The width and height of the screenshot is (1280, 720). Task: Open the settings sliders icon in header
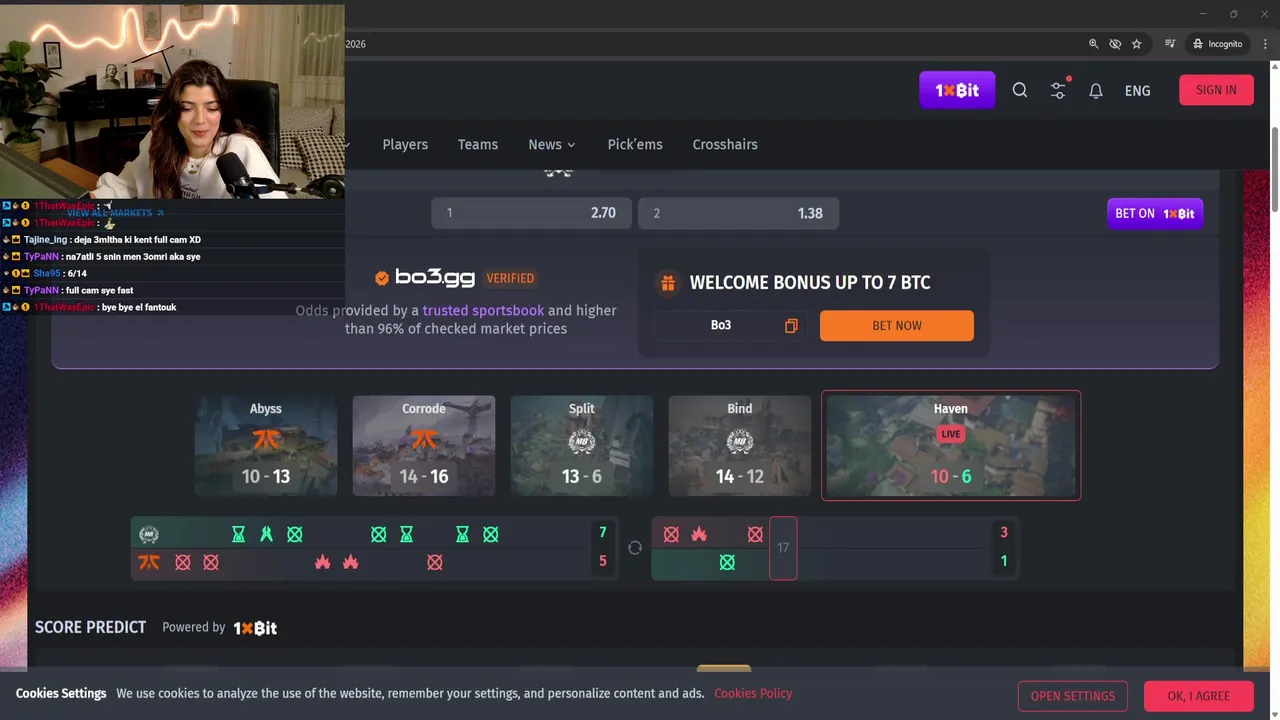(x=1058, y=90)
